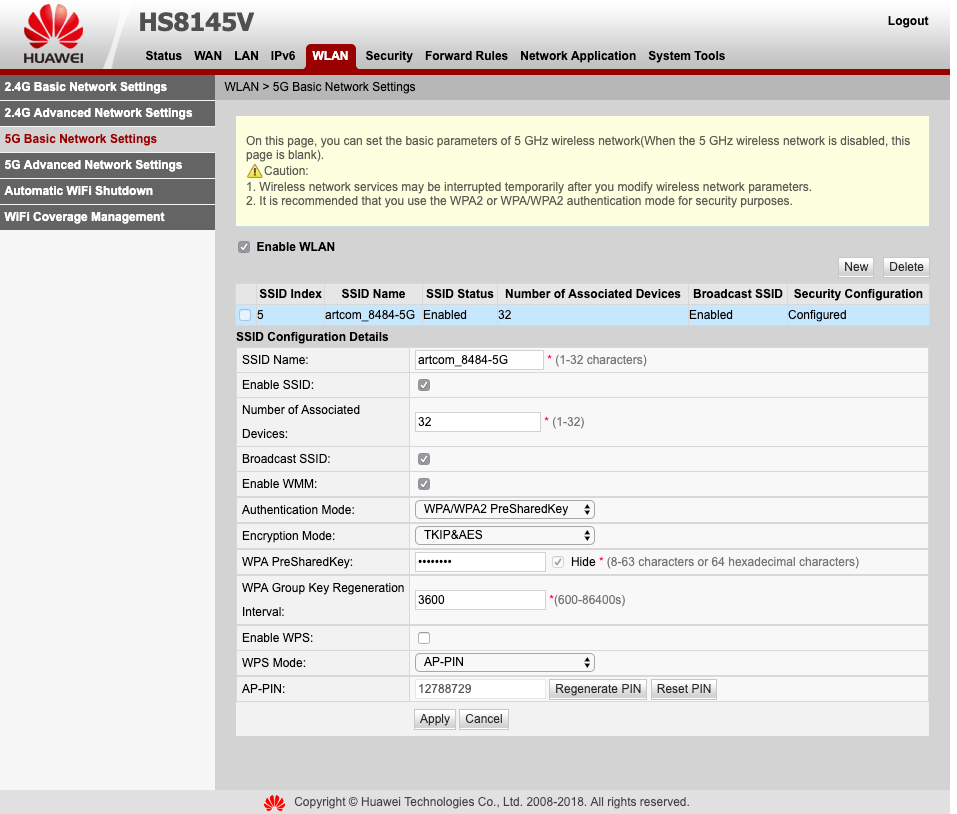The image size is (957, 814).
Task: Click the Cancel button
Action: (x=484, y=719)
